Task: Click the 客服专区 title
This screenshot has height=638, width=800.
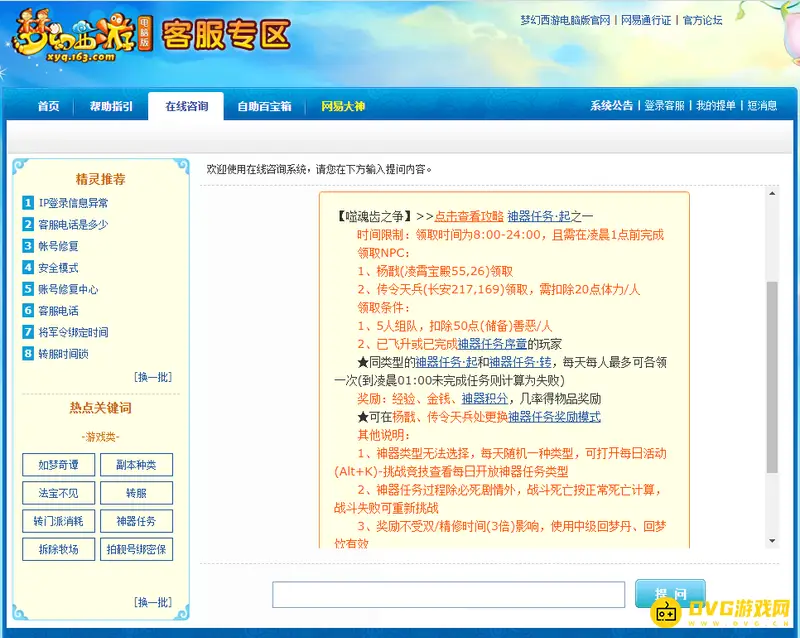Action: pos(227,35)
